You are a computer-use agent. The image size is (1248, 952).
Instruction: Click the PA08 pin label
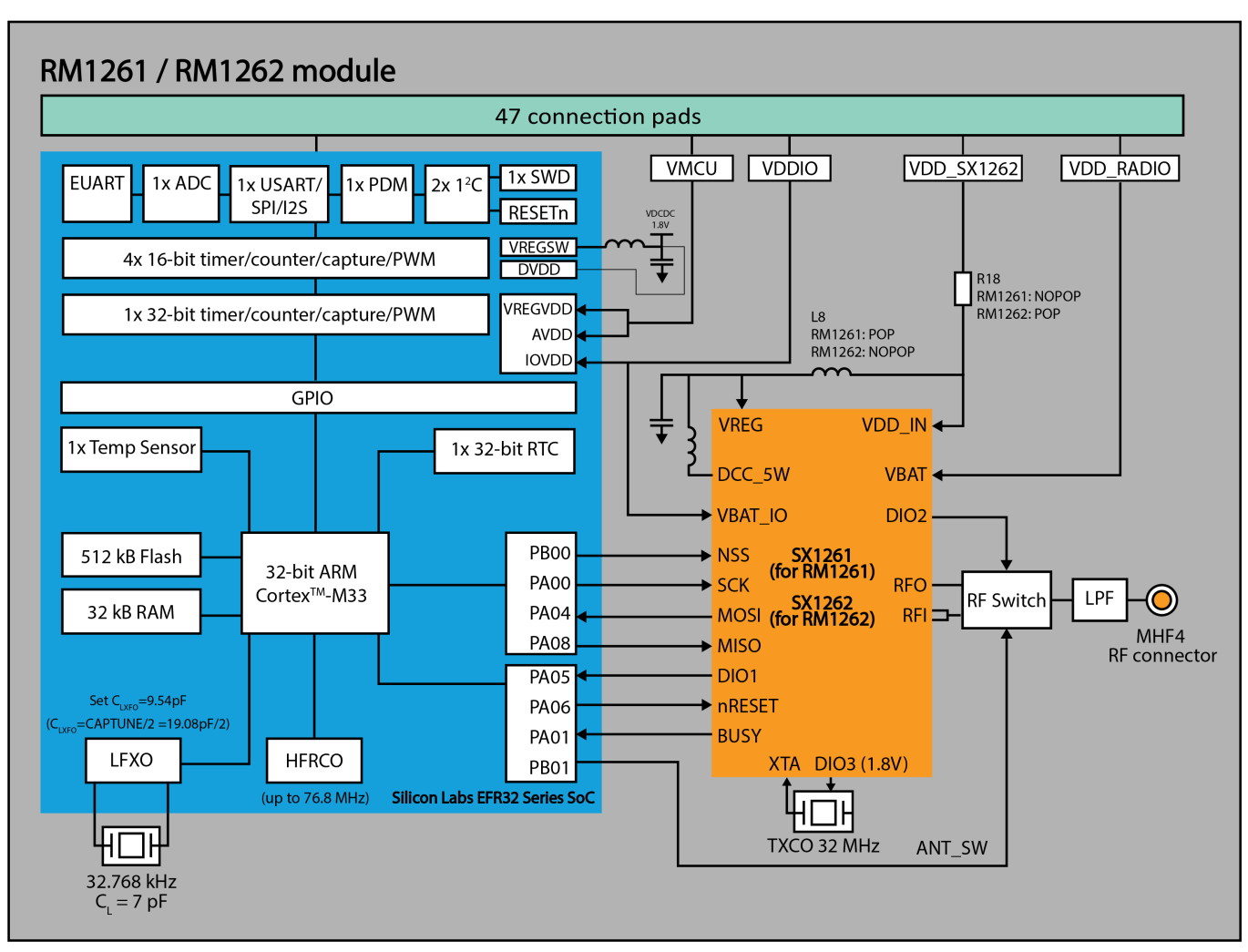tap(550, 643)
